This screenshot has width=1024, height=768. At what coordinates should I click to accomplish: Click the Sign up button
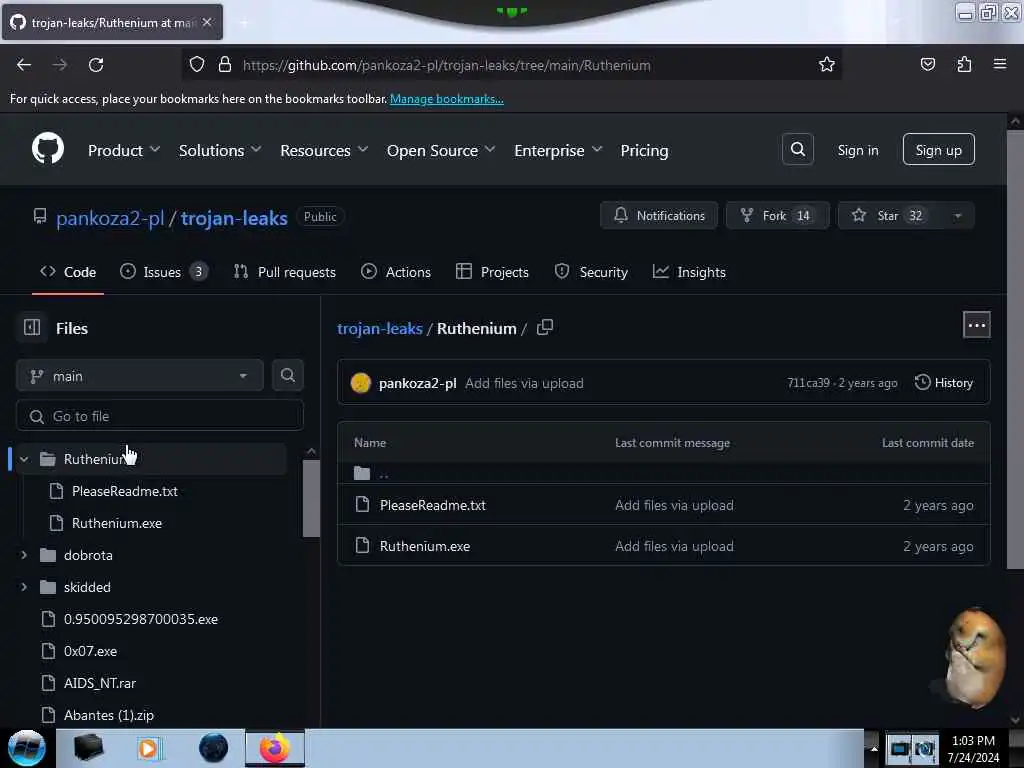coord(938,150)
